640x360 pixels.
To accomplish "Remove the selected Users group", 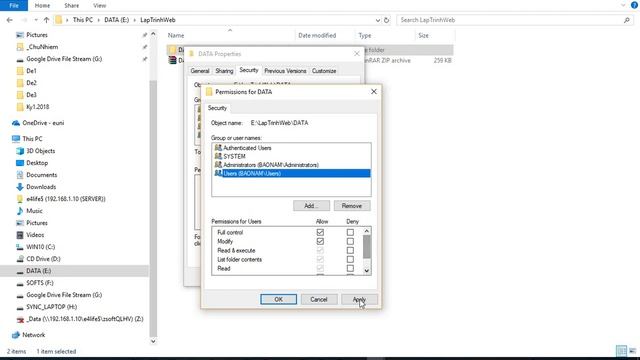I will click(351, 206).
